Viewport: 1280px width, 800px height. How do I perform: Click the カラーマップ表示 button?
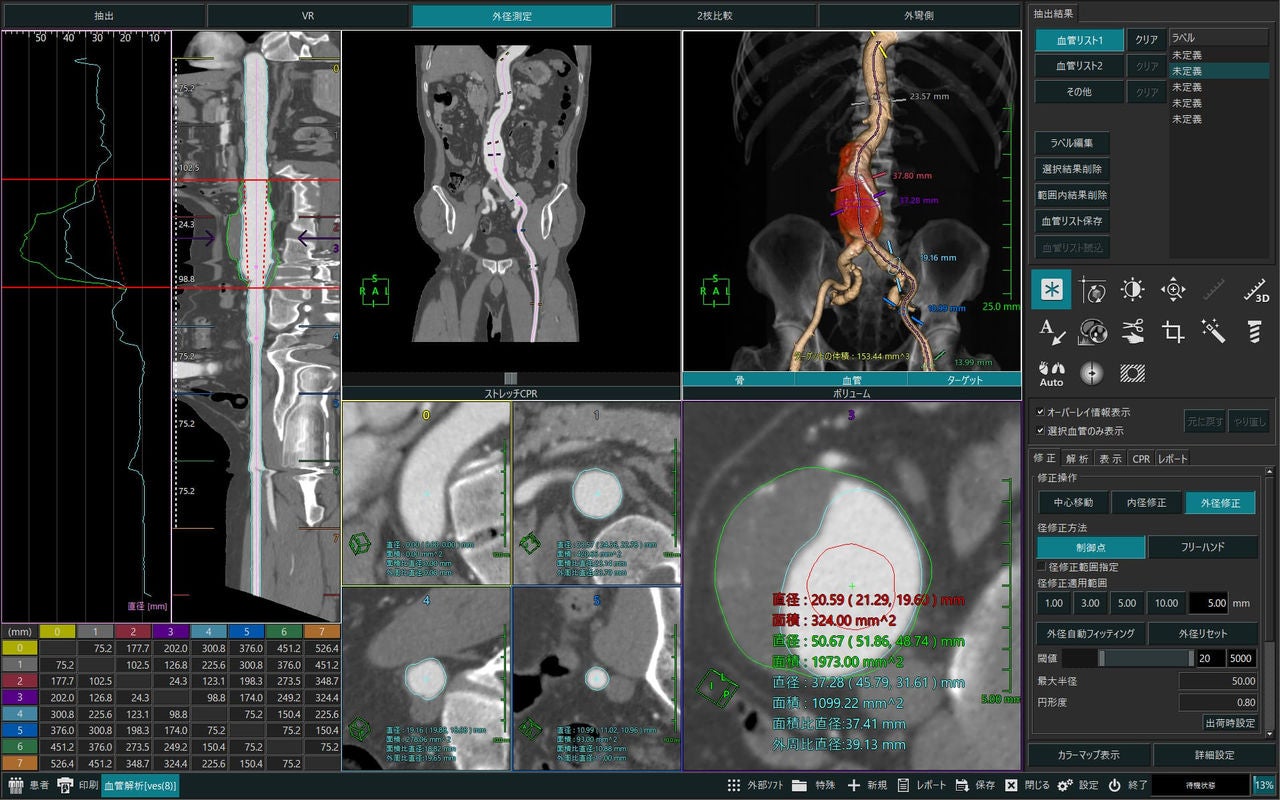[x=1089, y=755]
